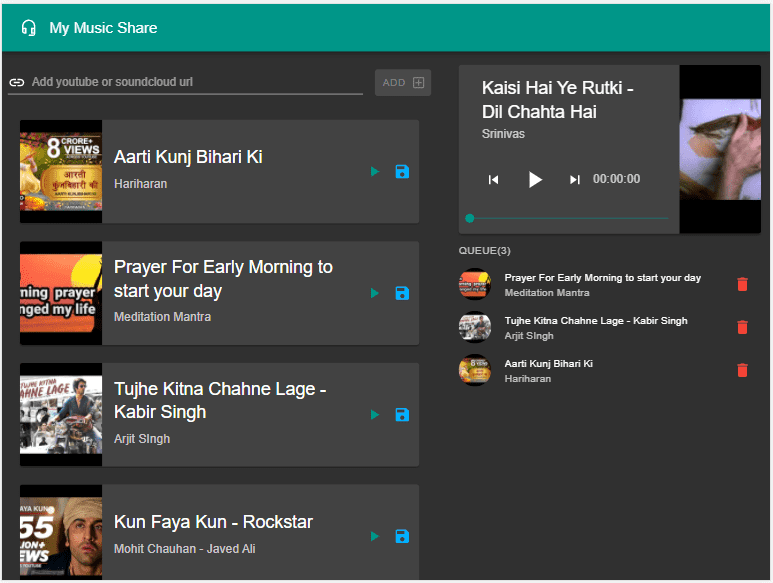
Task: Click Mohit Chauhan - Javed Ali text
Action: [x=185, y=549]
